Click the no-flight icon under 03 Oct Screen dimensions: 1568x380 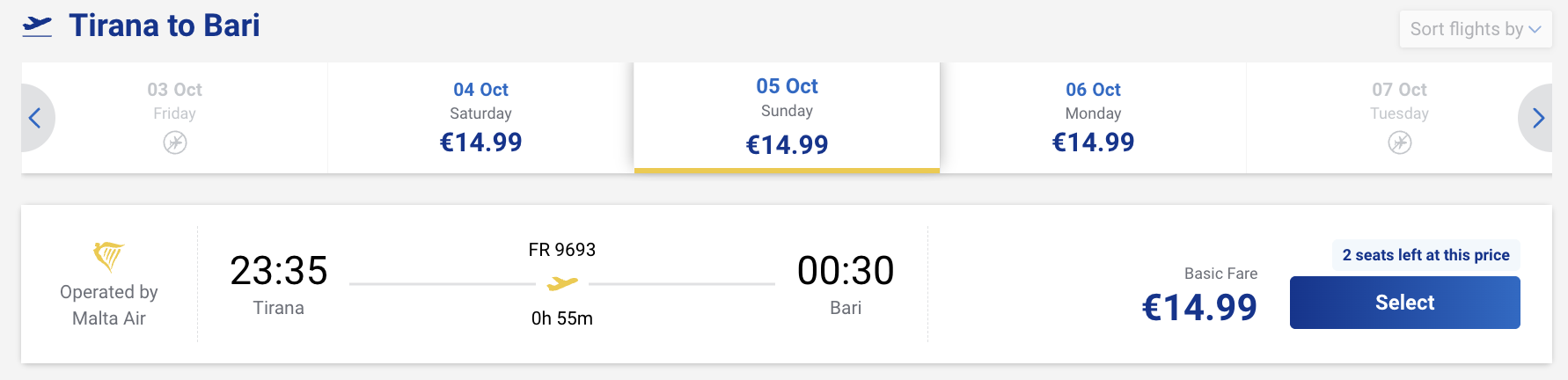175,142
